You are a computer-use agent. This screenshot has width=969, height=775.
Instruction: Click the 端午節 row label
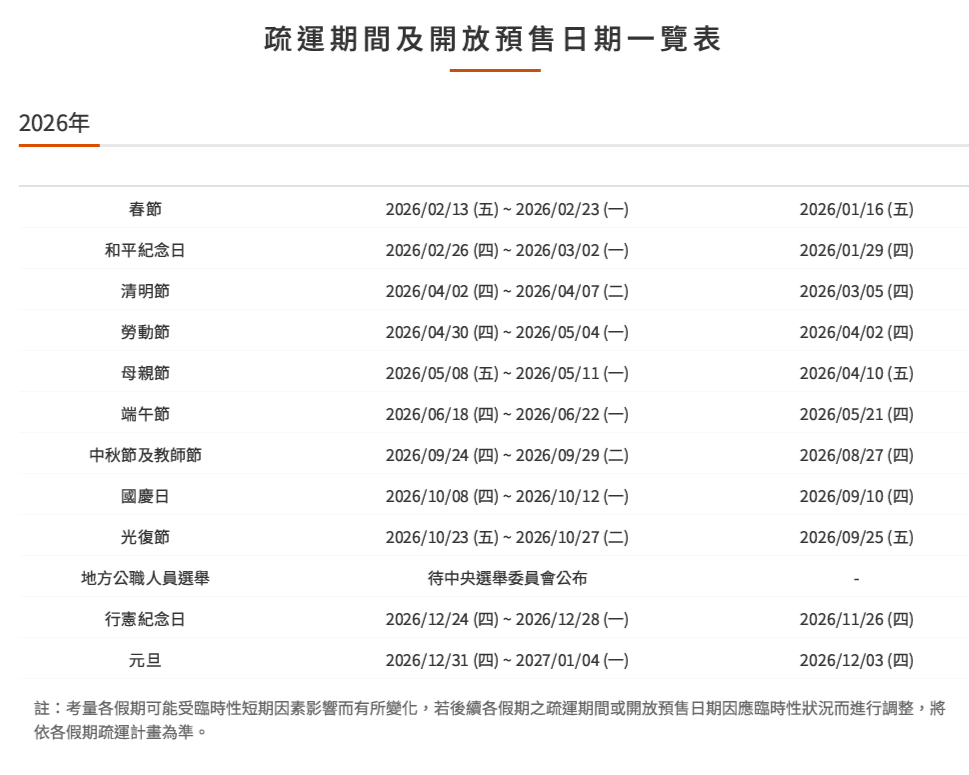[145, 415]
